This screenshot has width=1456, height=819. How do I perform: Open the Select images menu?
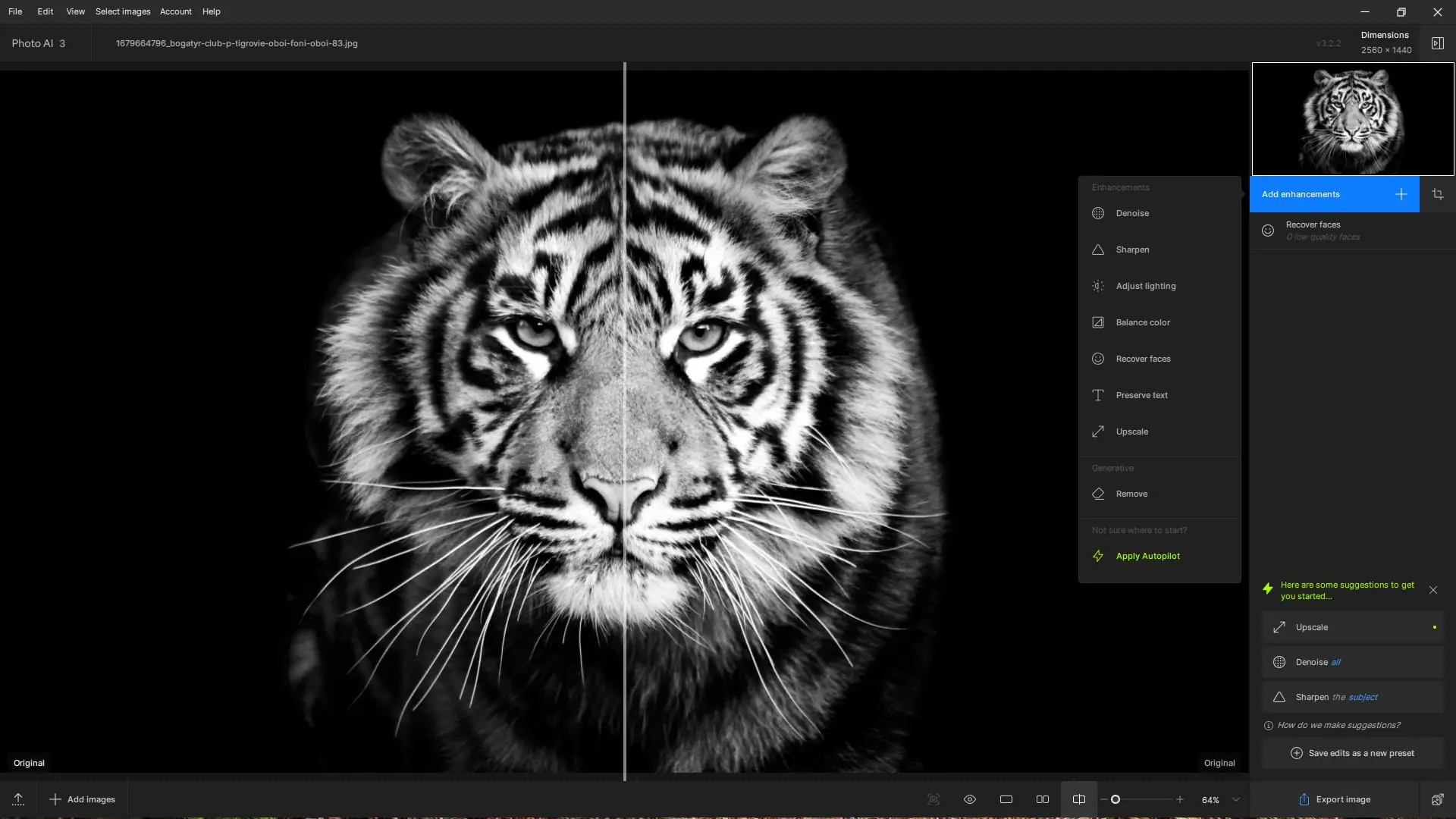click(x=123, y=11)
